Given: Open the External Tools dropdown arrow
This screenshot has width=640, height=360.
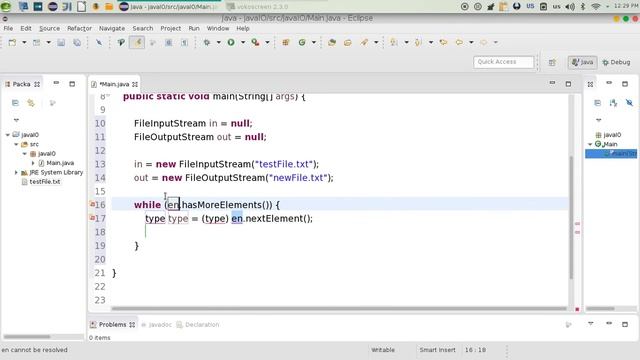Looking at the screenshot, I should click(267, 42).
